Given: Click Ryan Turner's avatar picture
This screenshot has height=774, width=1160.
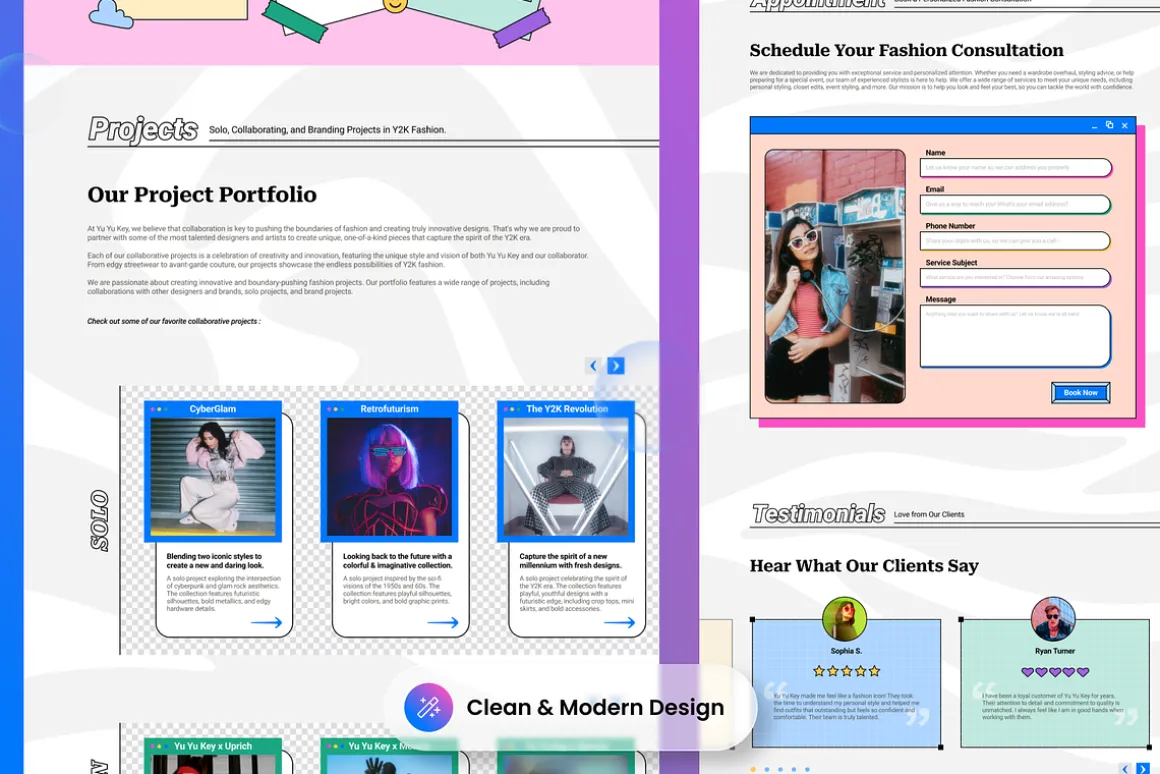Looking at the screenshot, I should click(x=1053, y=619).
